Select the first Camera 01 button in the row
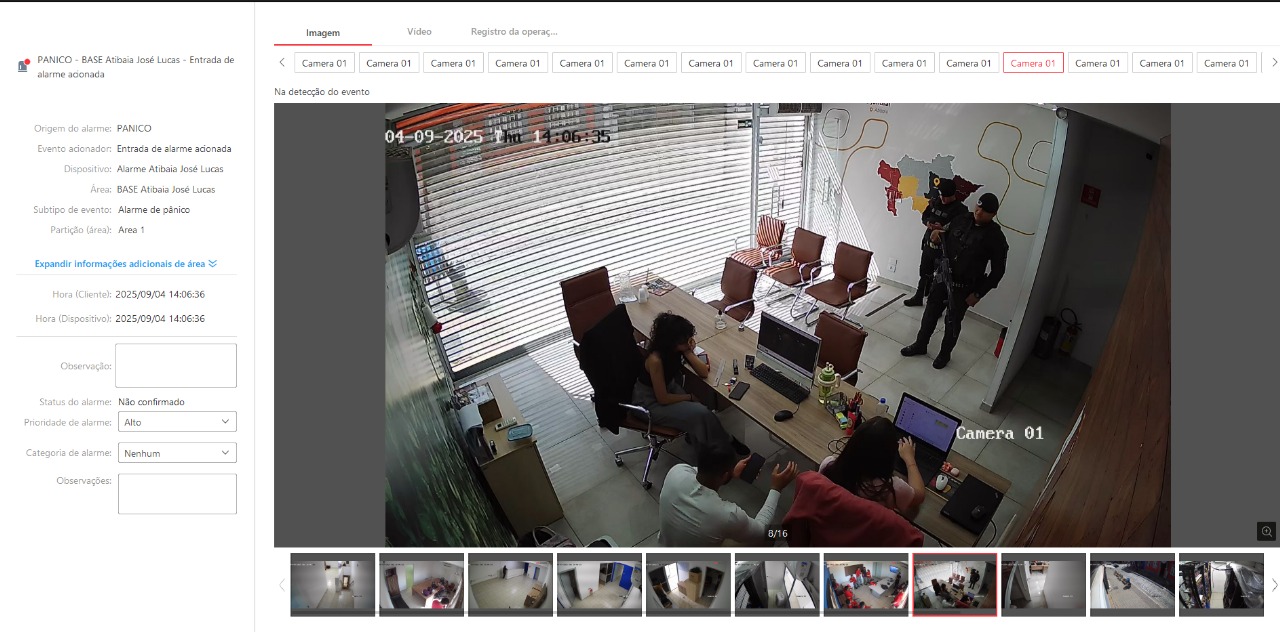Screen dimensions: 1280x632 coord(324,63)
